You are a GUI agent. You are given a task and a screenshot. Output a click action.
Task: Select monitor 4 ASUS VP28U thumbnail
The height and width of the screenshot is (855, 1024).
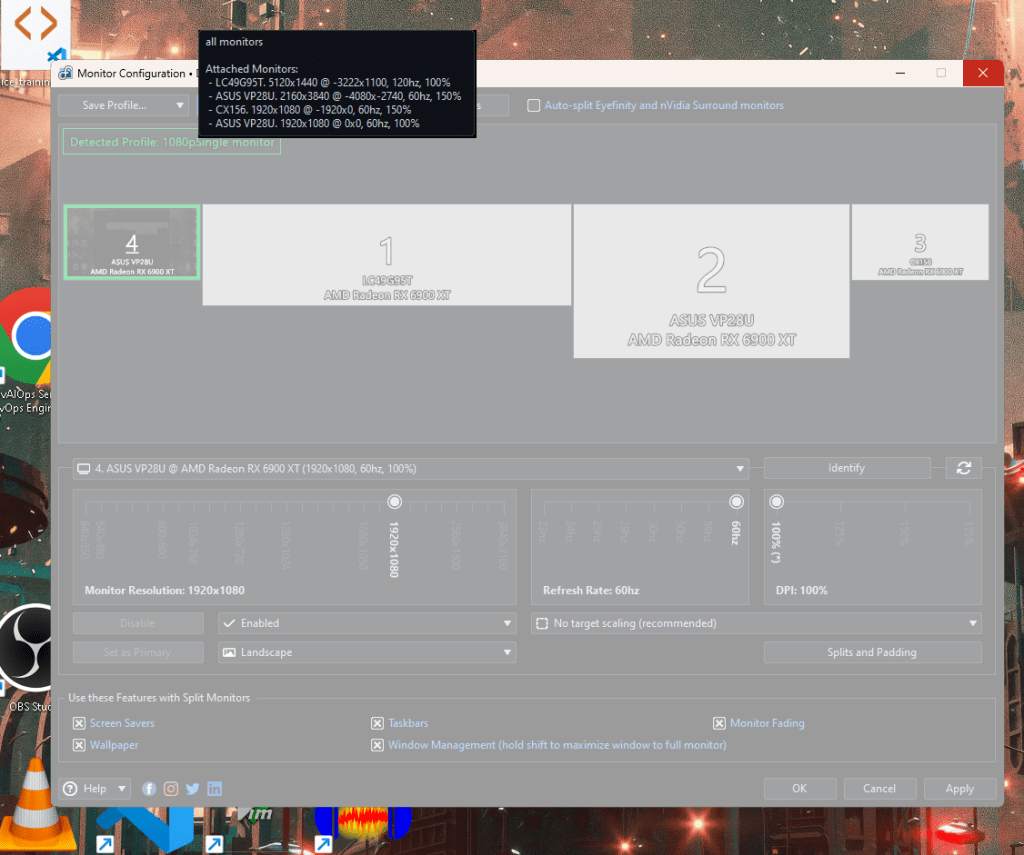tap(132, 242)
